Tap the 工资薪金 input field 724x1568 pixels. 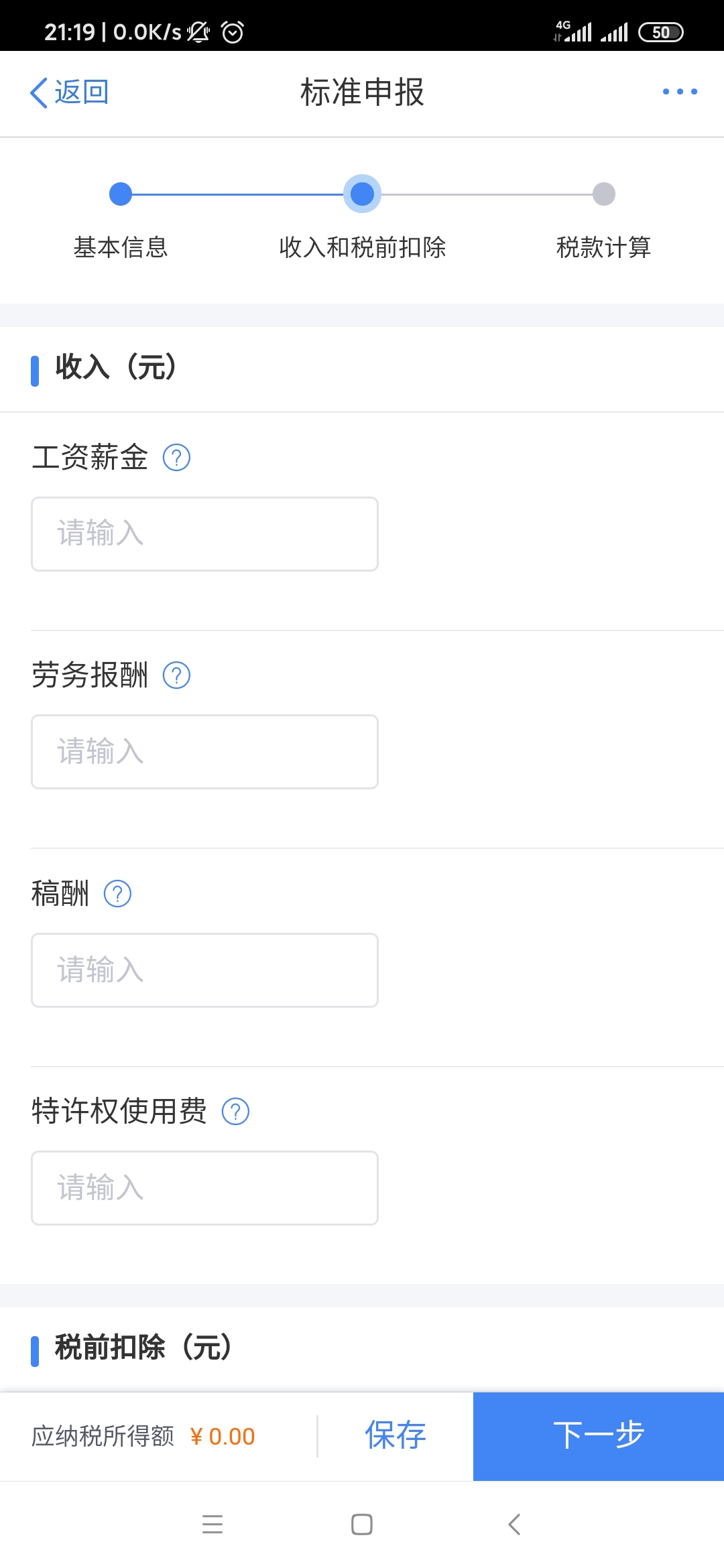coord(203,533)
